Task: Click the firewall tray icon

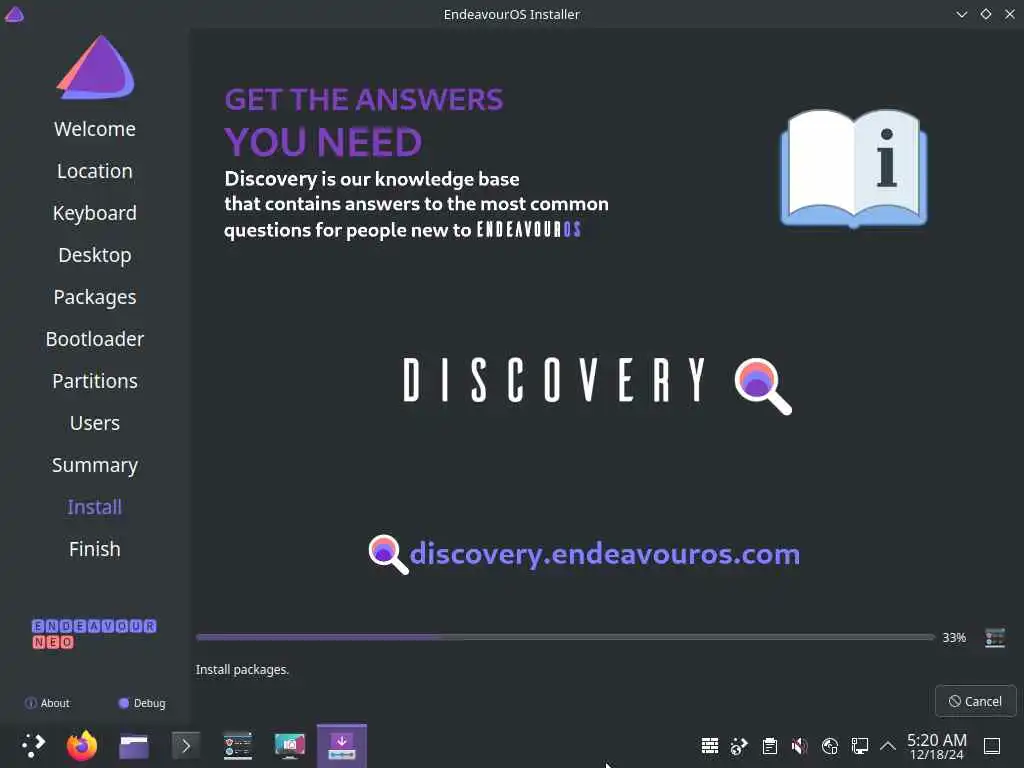Action: (710, 746)
